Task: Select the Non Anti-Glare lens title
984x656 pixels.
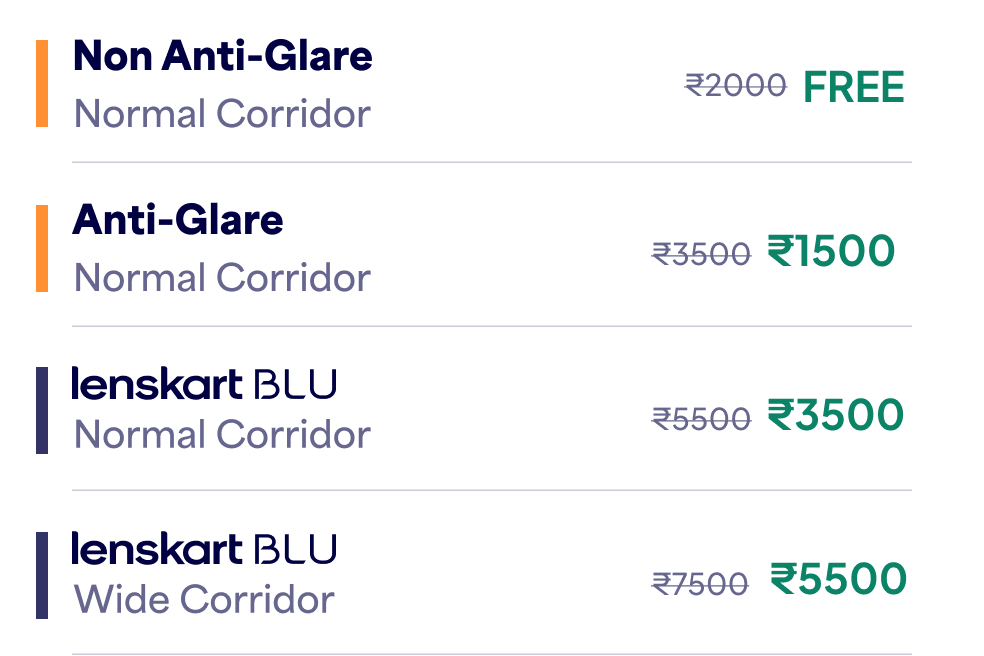Action: pyautogui.click(x=222, y=56)
